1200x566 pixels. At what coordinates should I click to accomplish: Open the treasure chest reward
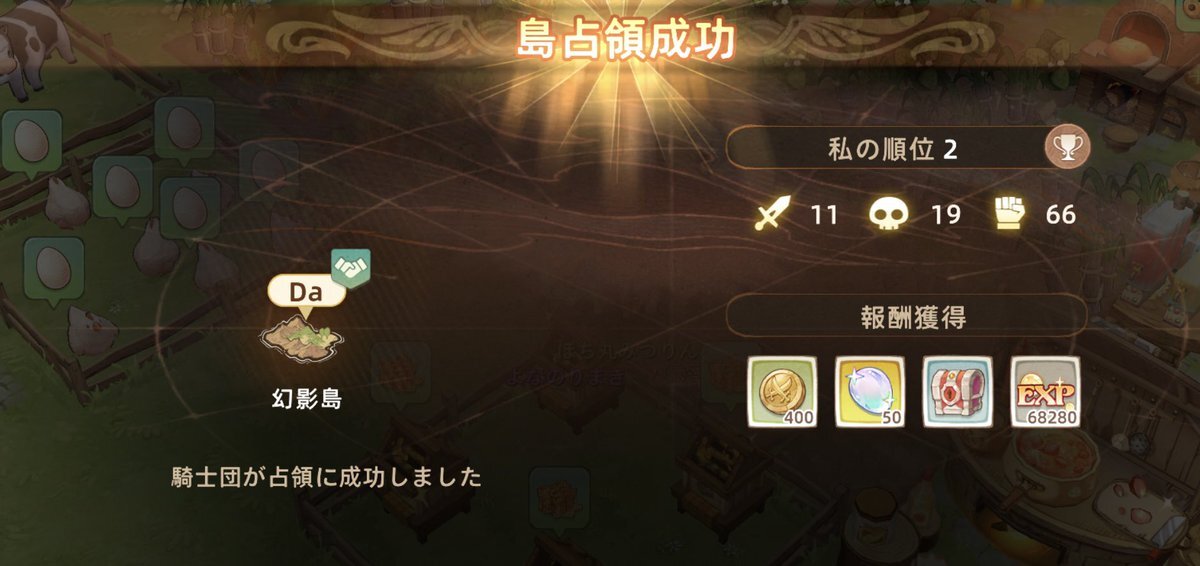point(958,391)
